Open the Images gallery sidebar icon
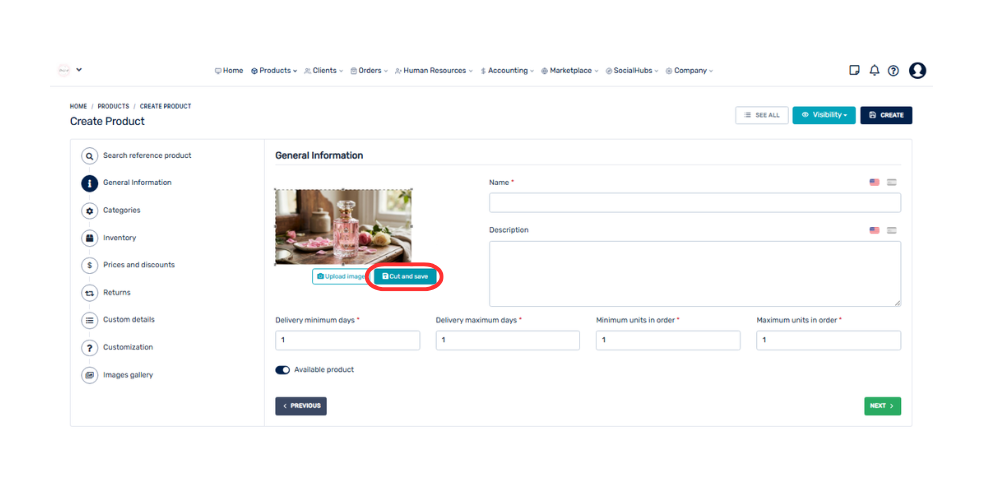 89,375
